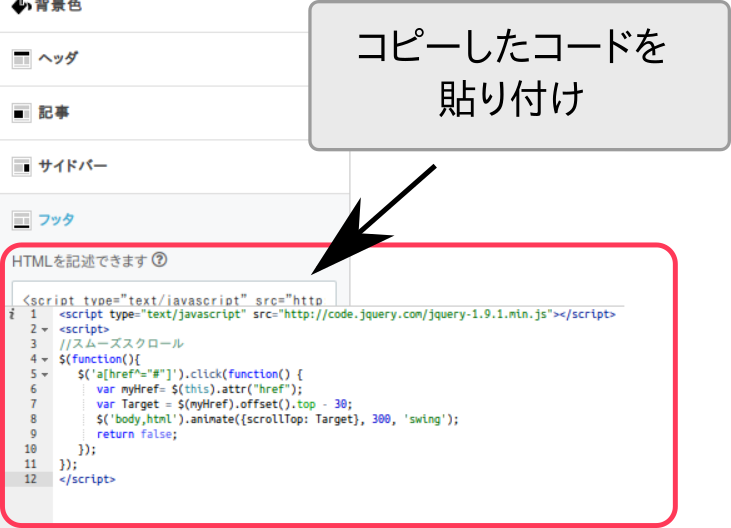The height and width of the screenshot is (528, 731).
Task: Click the var myHref code line
Action: click(x=200, y=389)
